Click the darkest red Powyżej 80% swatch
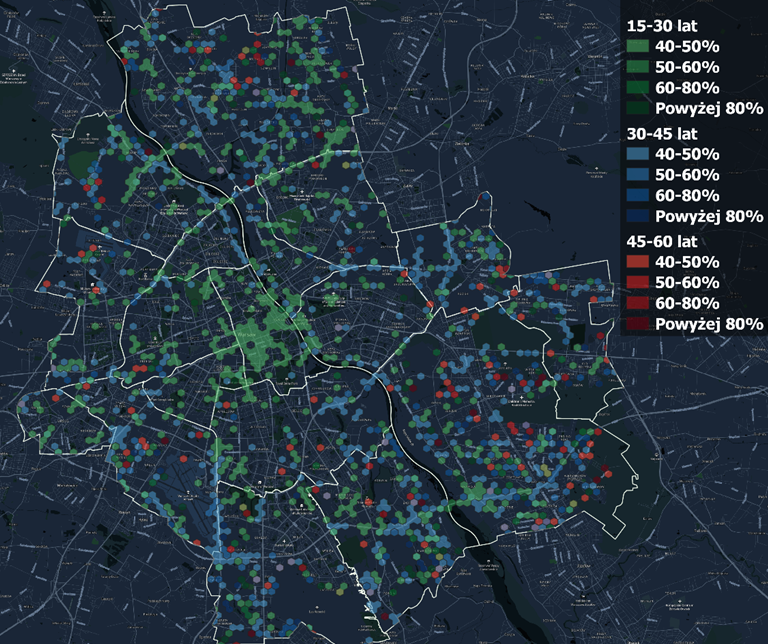This screenshot has width=768, height=644. point(636,324)
